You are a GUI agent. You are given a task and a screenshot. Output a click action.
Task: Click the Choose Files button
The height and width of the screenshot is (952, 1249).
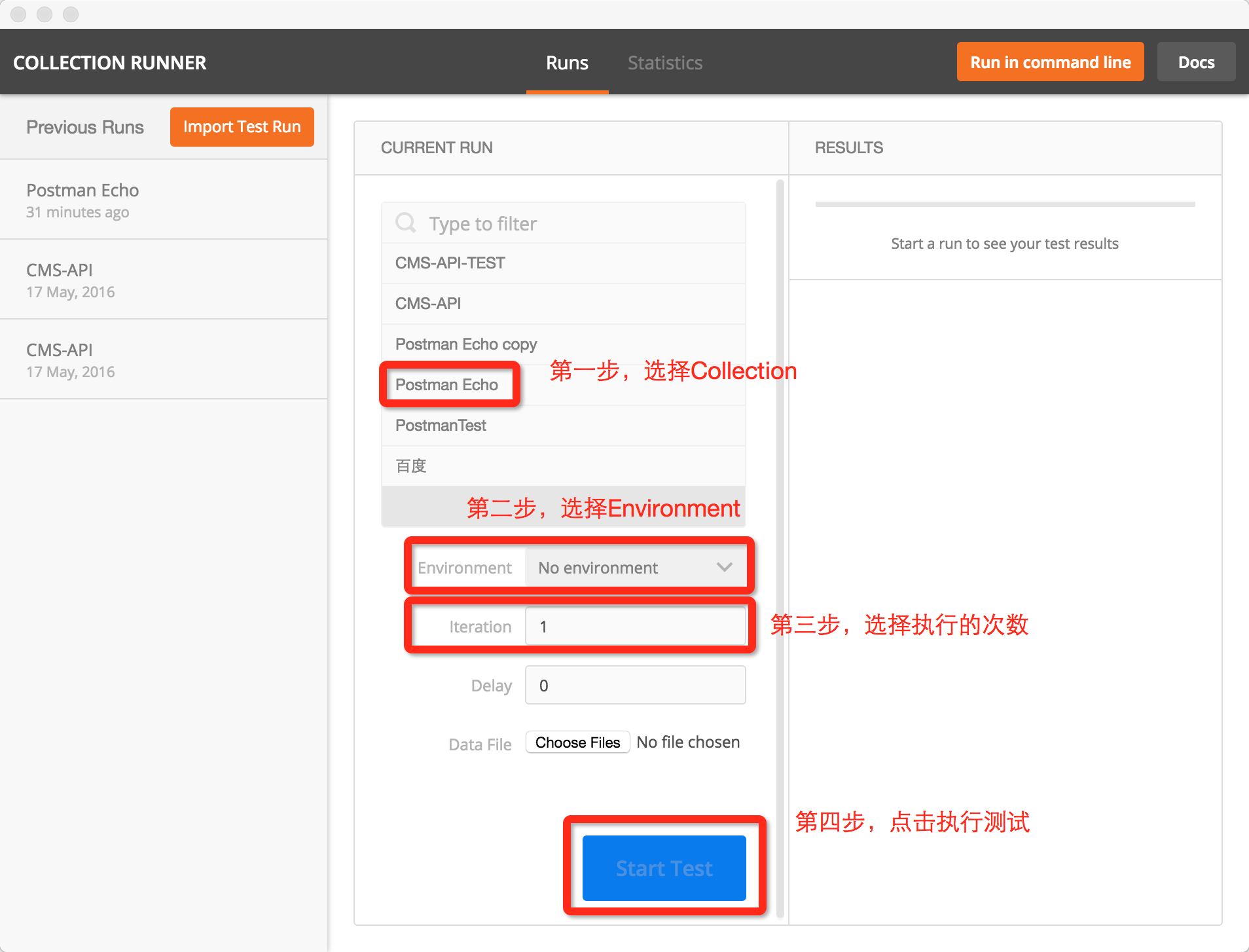click(x=577, y=742)
